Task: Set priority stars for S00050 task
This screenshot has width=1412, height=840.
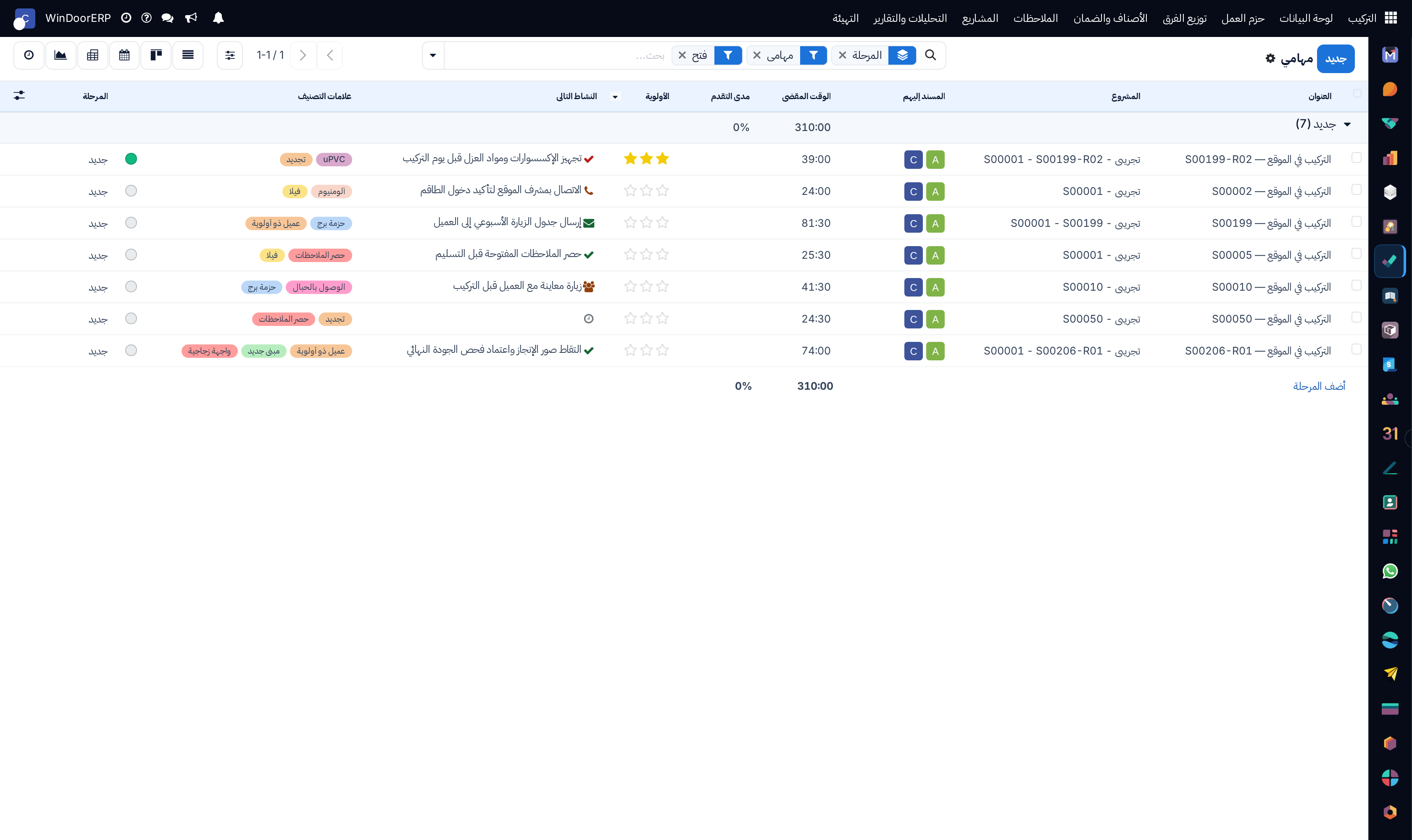Action: (x=646, y=319)
